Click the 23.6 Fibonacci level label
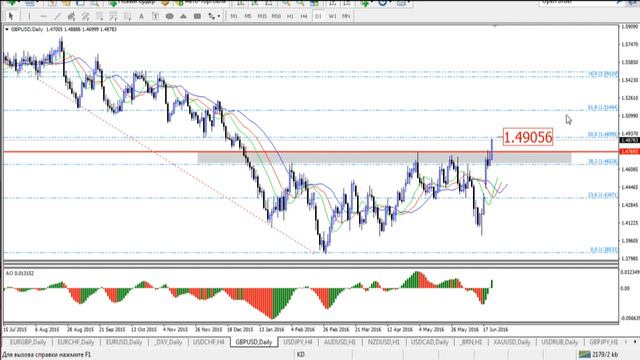Image resolution: width=640 pixels, height=360 pixels. [602, 196]
